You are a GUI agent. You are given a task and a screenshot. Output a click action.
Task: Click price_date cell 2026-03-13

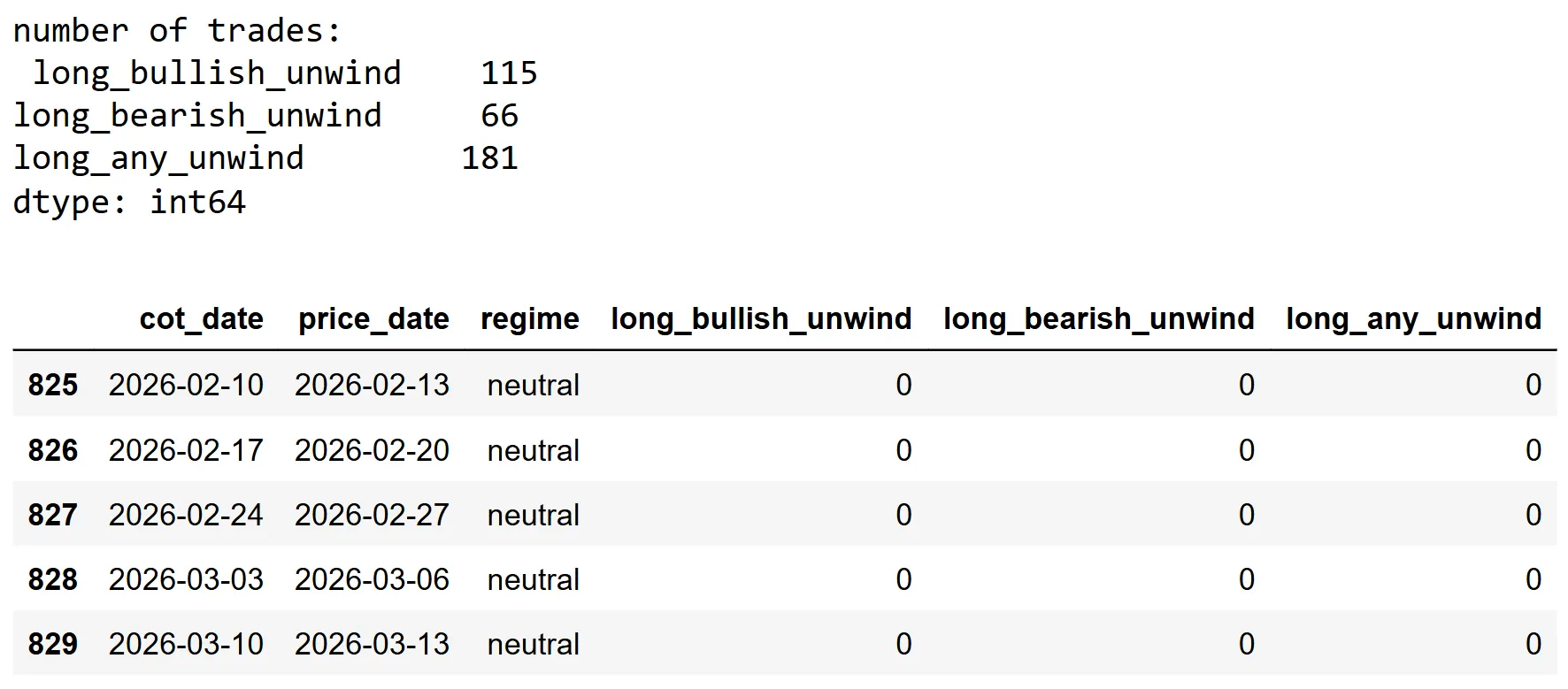coord(372,644)
